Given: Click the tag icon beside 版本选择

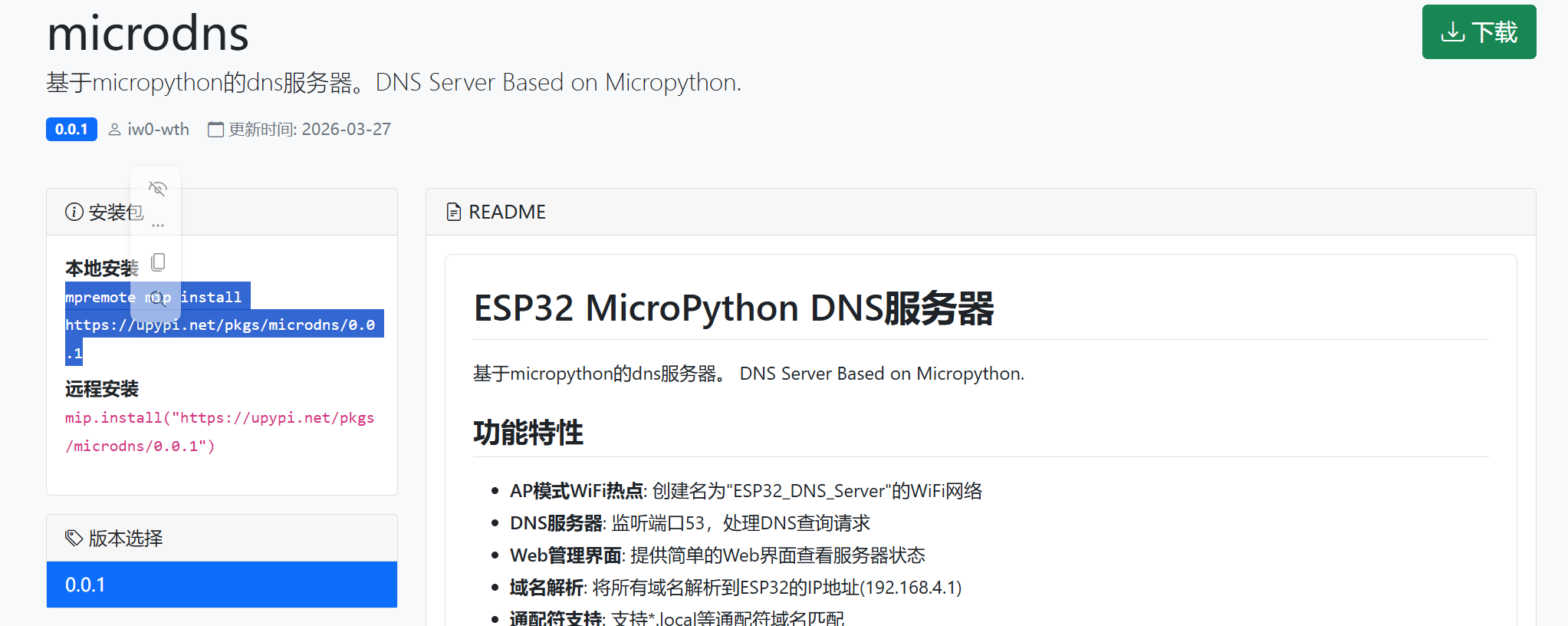Looking at the screenshot, I should 74,539.
